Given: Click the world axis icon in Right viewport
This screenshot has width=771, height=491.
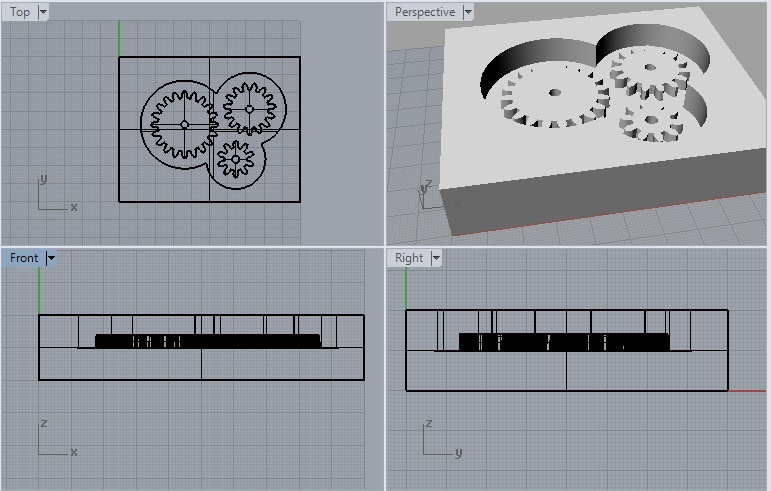Looking at the screenshot, I should (x=442, y=438).
